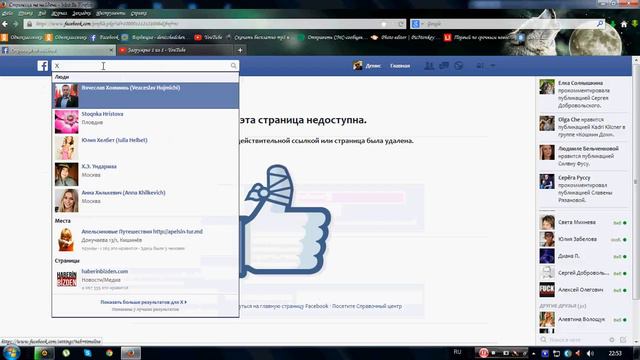Click Firefox taskbar button
The image size is (640, 360).
(x=131, y=353)
